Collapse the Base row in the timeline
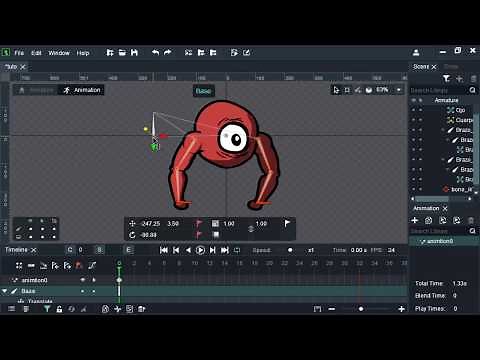480x360 pixels. point(4,291)
